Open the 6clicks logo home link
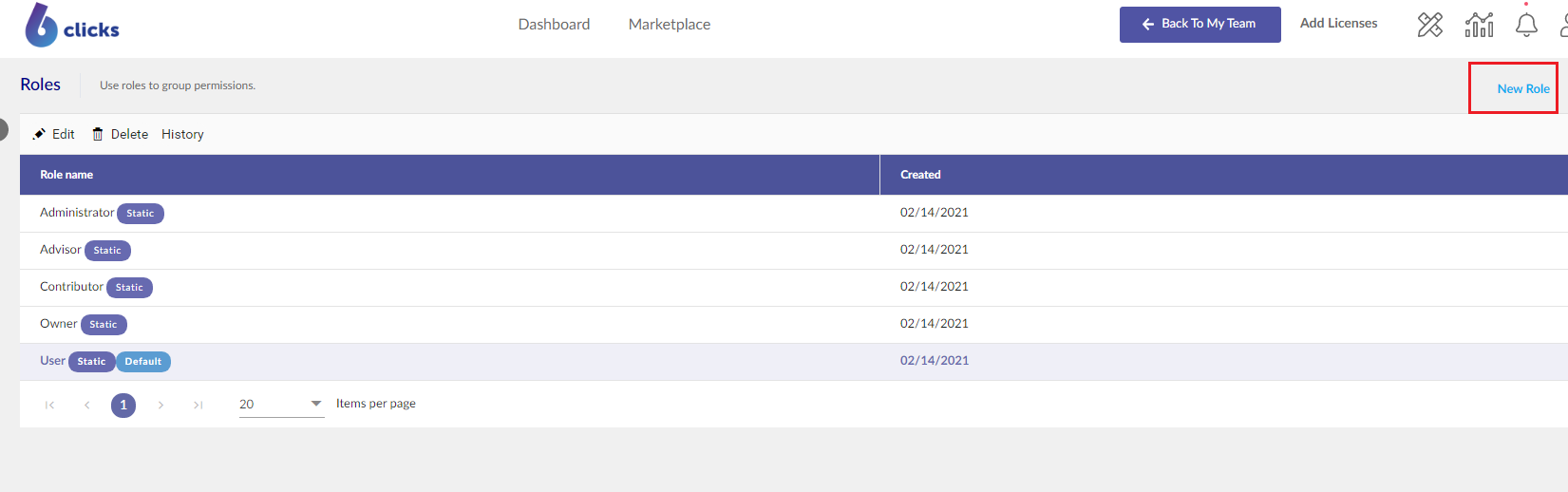The image size is (1568, 492). coord(72,26)
